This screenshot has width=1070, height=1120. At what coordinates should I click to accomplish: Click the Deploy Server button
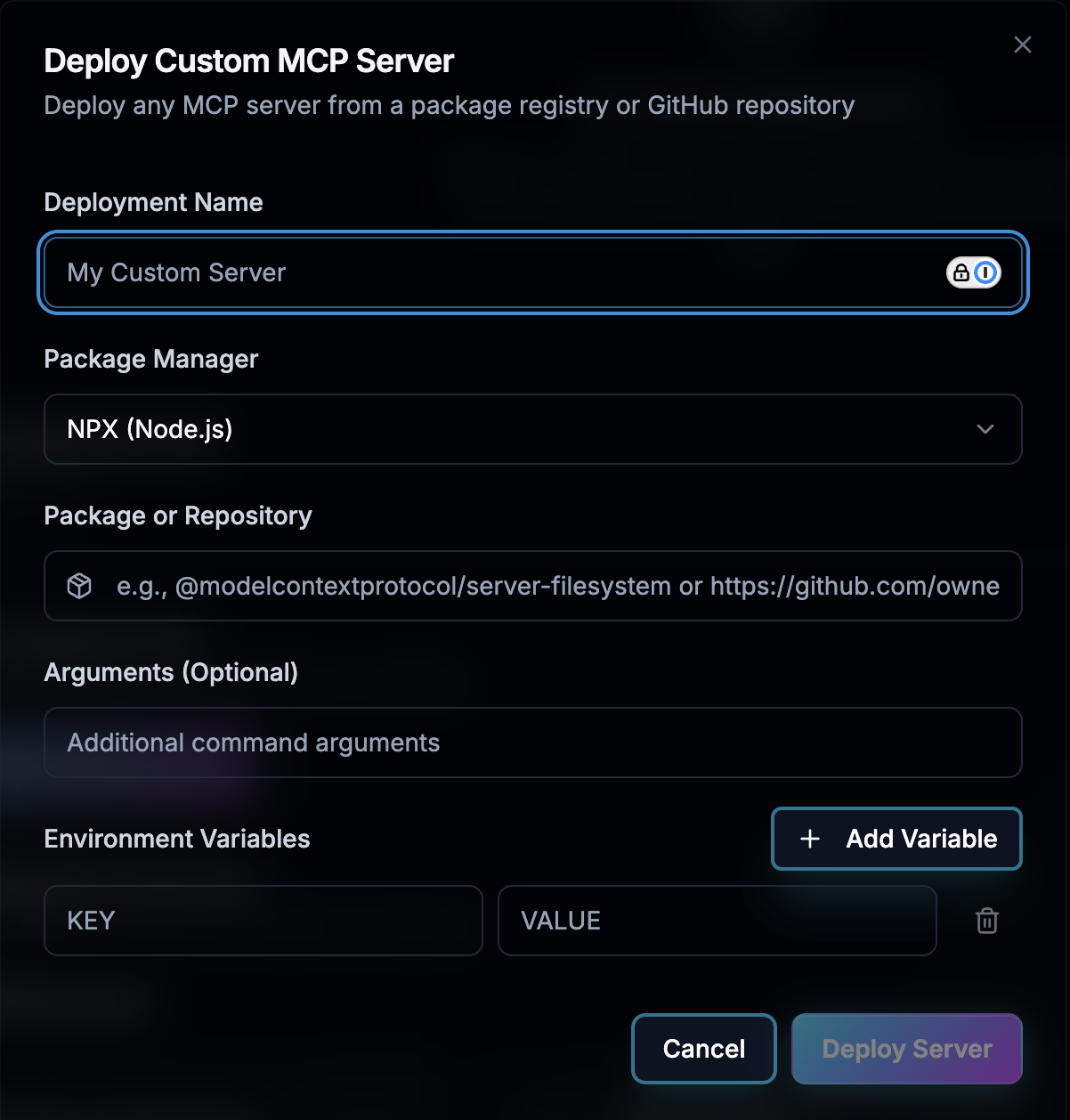[906, 1048]
